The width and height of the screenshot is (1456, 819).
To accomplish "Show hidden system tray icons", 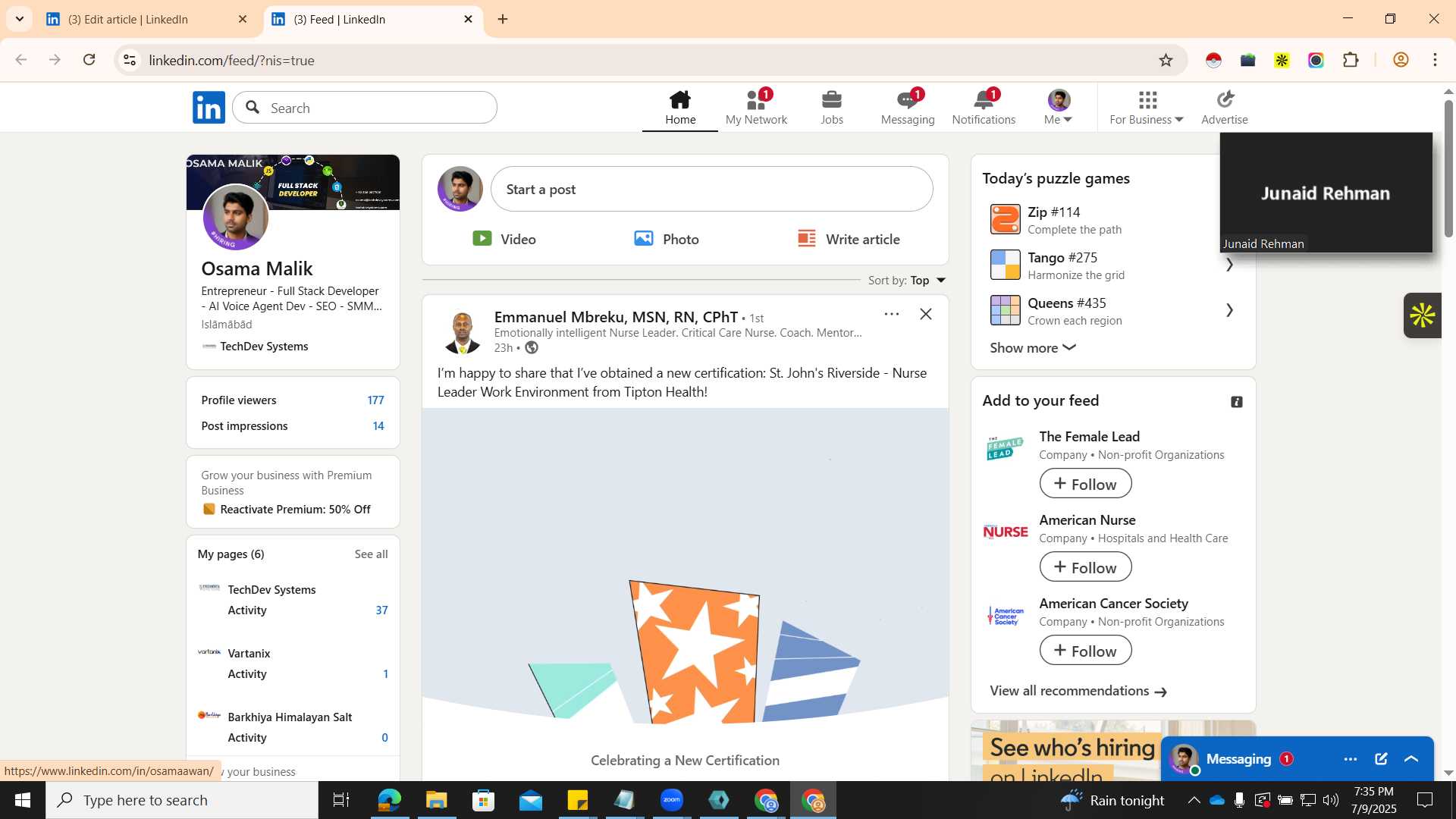I will tap(1194, 800).
